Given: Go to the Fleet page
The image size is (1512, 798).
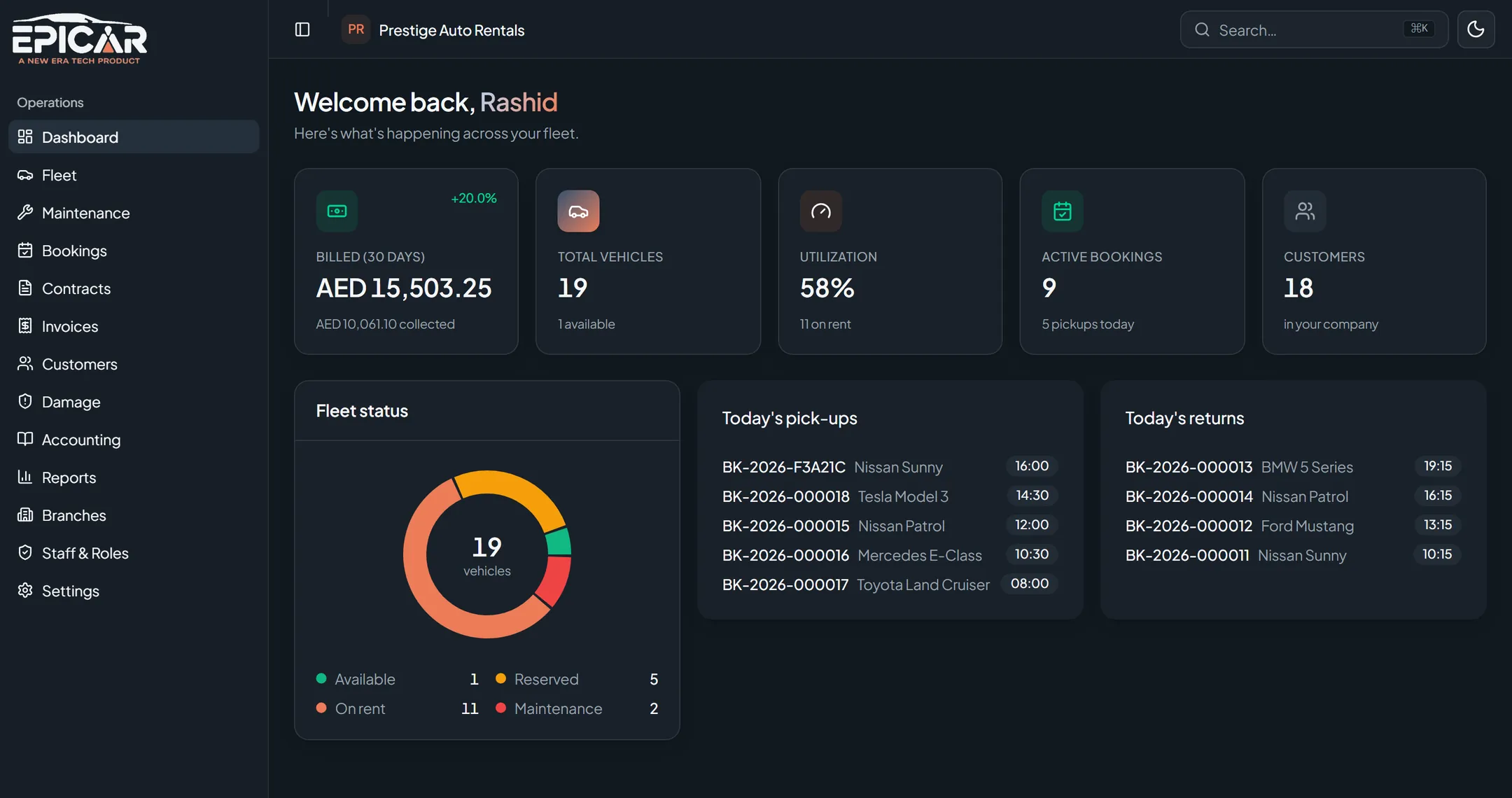Looking at the screenshot, I should coord(134,175).
